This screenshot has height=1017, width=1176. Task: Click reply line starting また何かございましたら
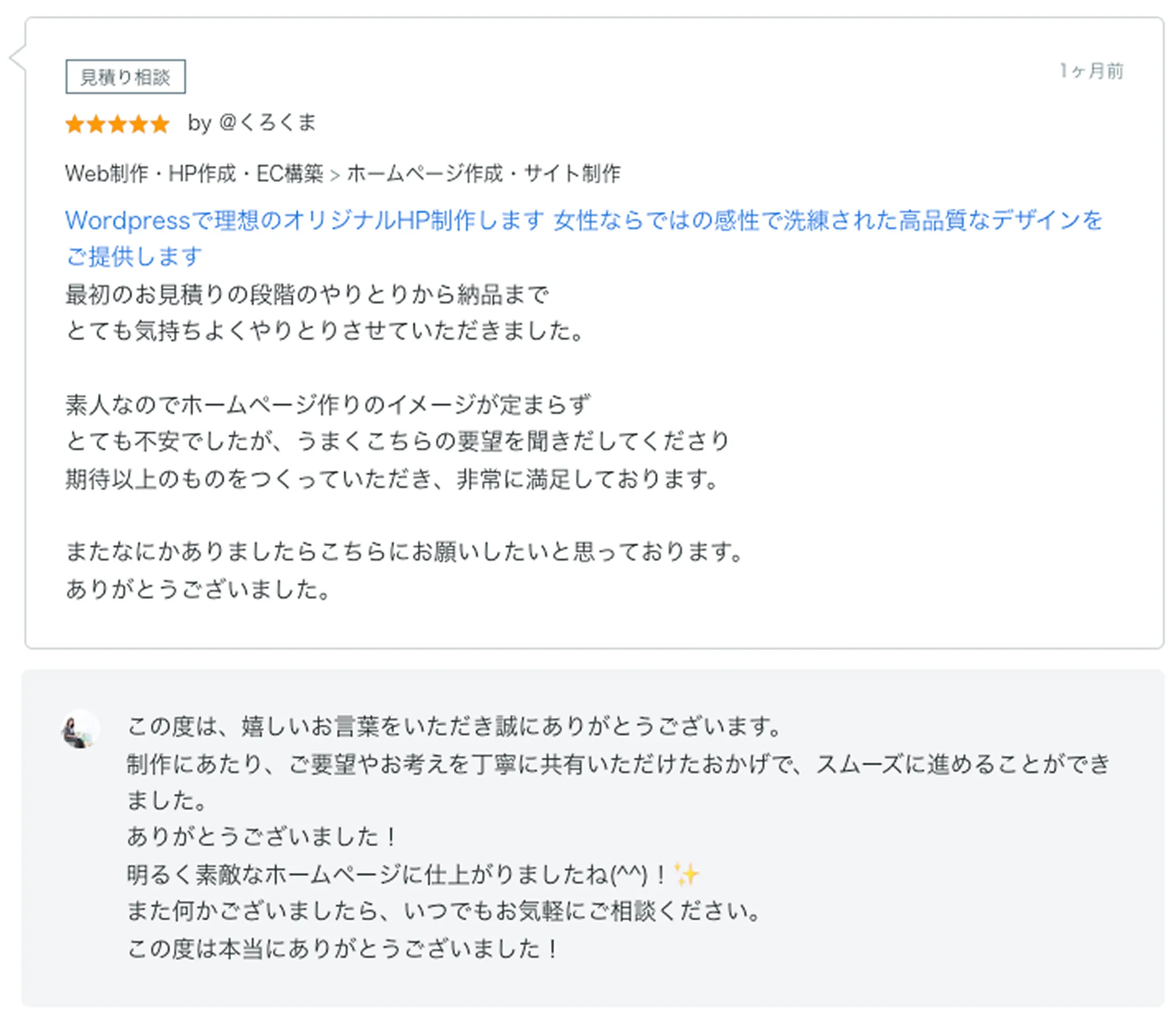[443, 912]
